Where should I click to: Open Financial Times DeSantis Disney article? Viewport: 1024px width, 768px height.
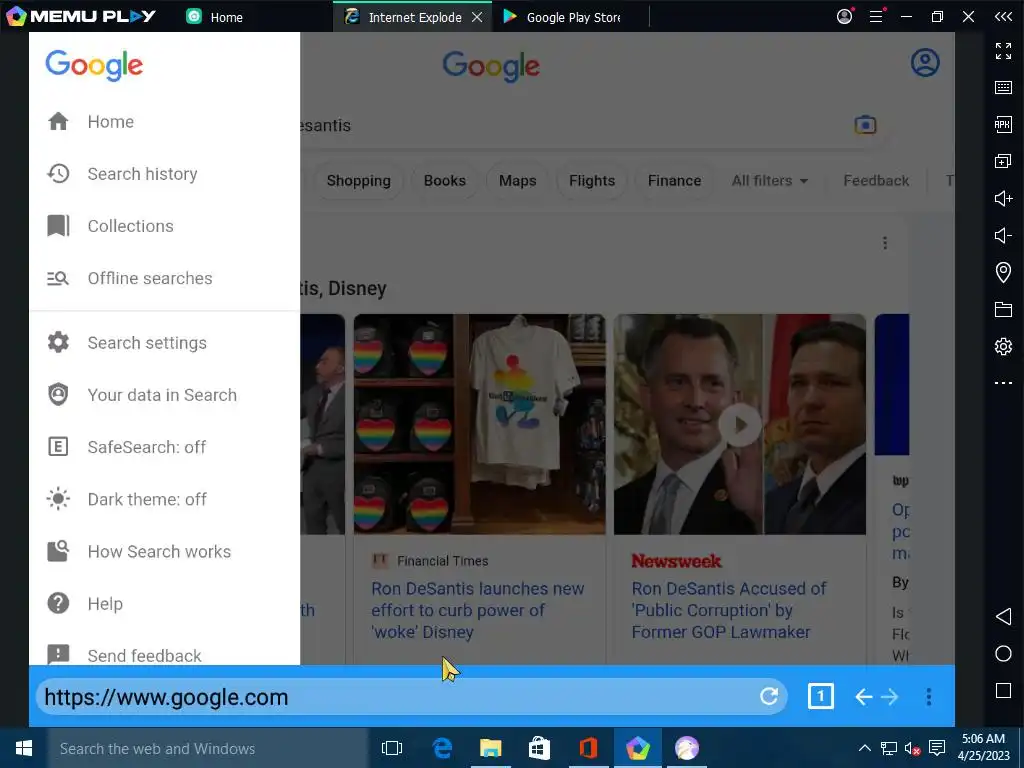pyautogui.click(x=477, y=610)
